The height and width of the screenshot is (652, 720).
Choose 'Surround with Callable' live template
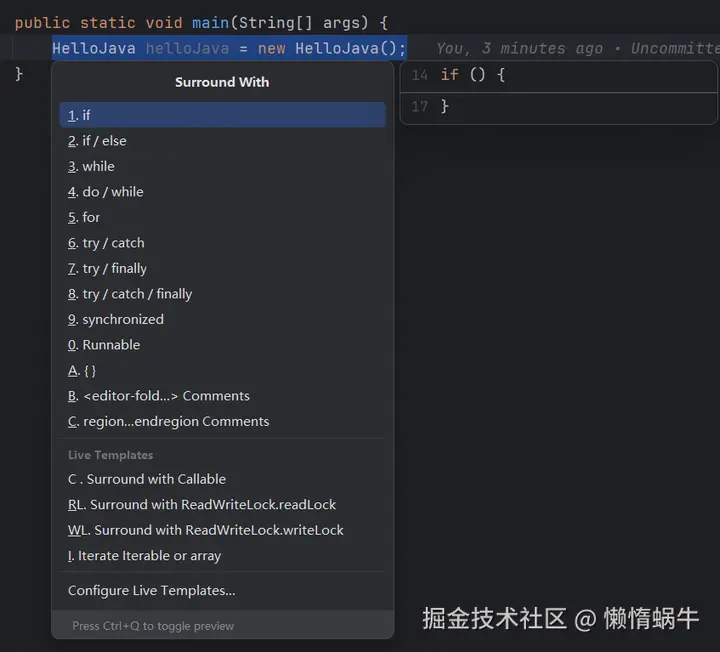tap(222, 479)
